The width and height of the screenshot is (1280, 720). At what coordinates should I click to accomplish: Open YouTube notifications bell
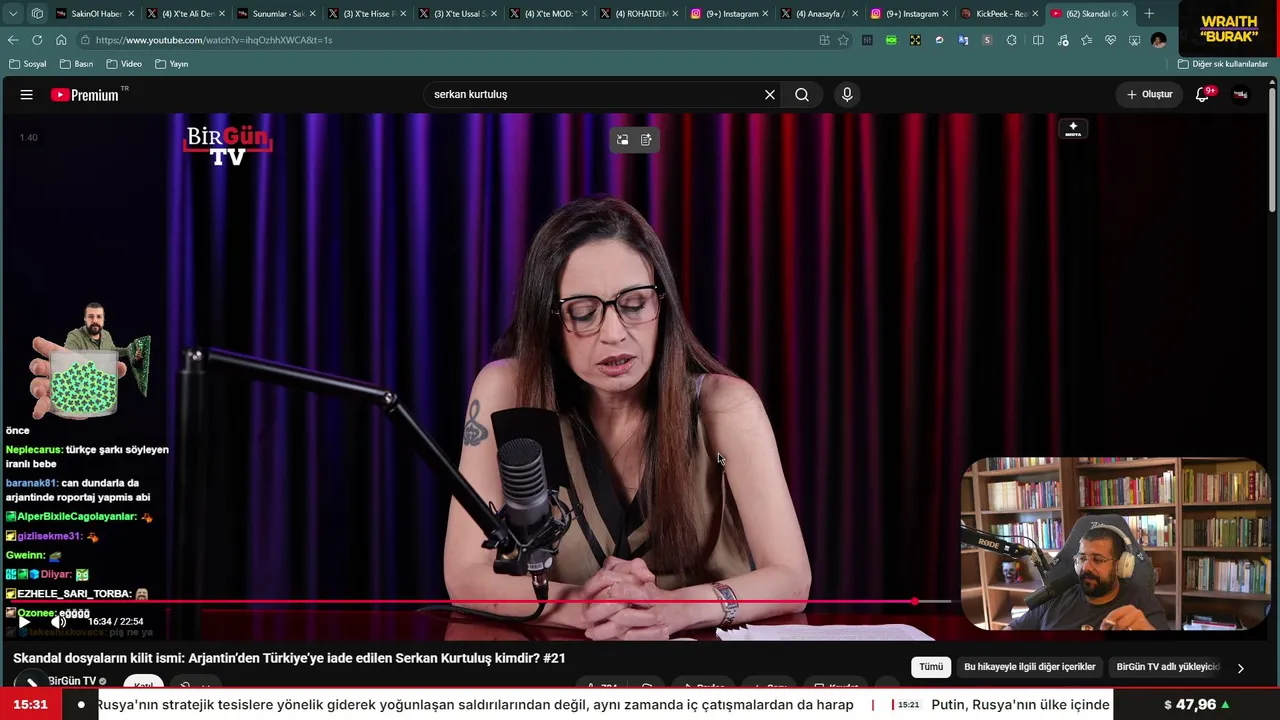(1203, 95)
